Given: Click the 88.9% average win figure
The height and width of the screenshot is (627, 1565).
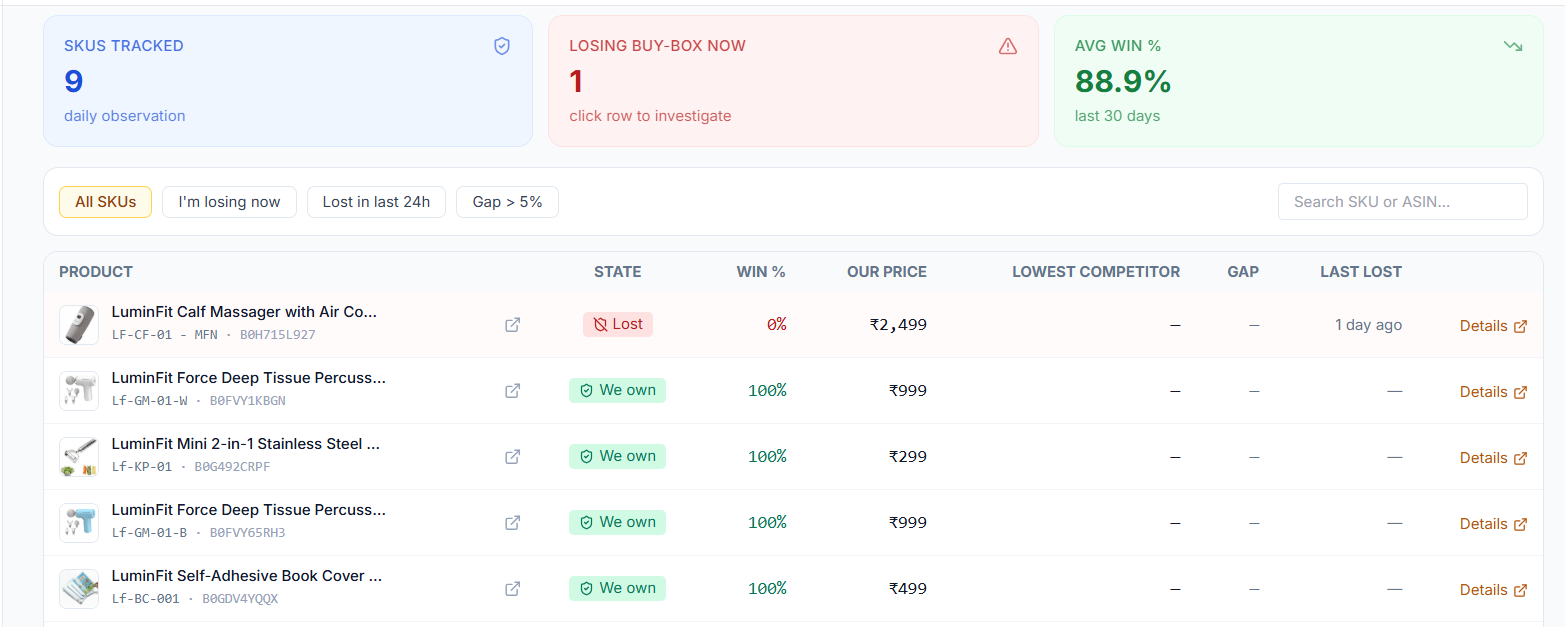Looking at the screenshot, I should (1123, 81).
